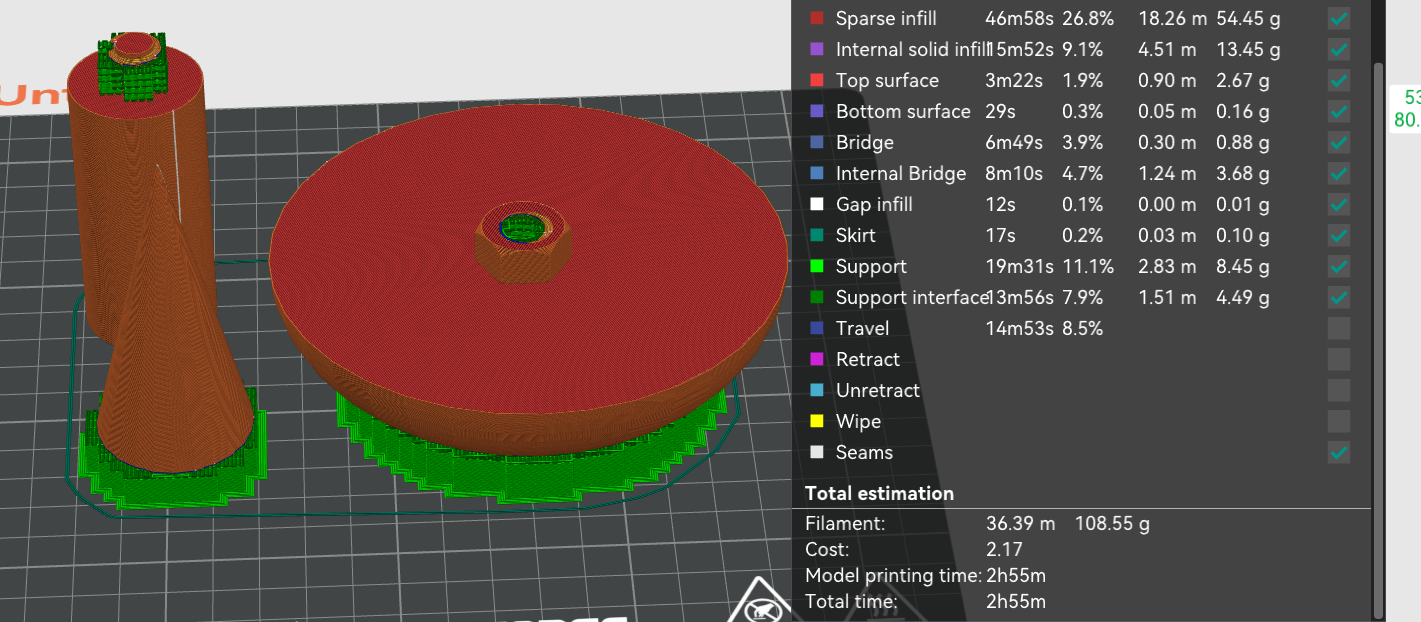Toggle the Top surface checkbox

[x=1339, y=80]
